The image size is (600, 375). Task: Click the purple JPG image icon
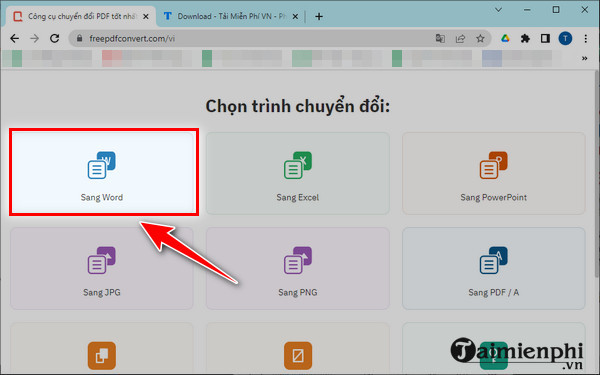tap(101, 260)
